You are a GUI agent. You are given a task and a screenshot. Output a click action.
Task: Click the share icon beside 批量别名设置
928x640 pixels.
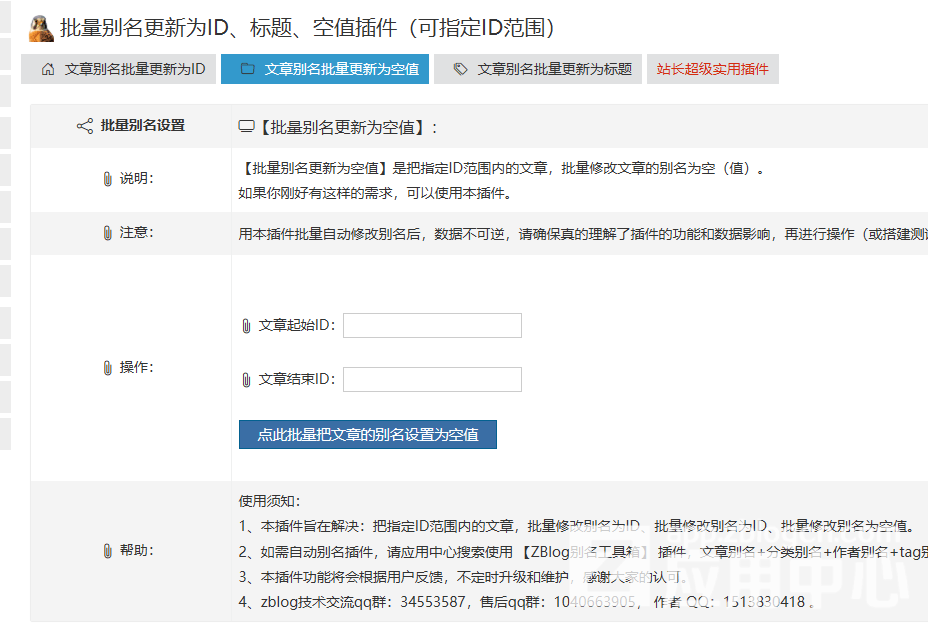(85, 126)
